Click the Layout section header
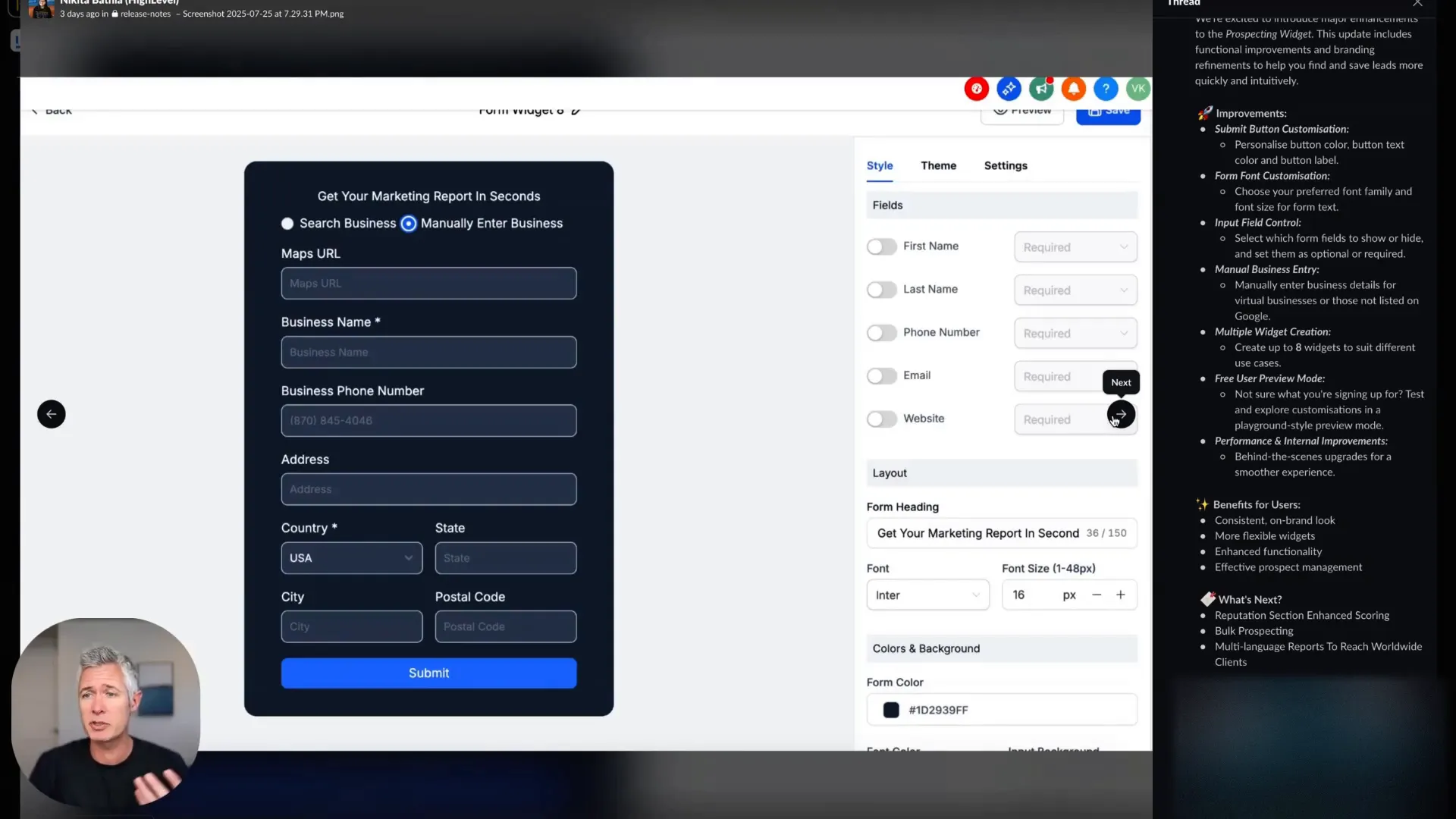This screenshot has height=819, width=1456. tap(1002, 473)
